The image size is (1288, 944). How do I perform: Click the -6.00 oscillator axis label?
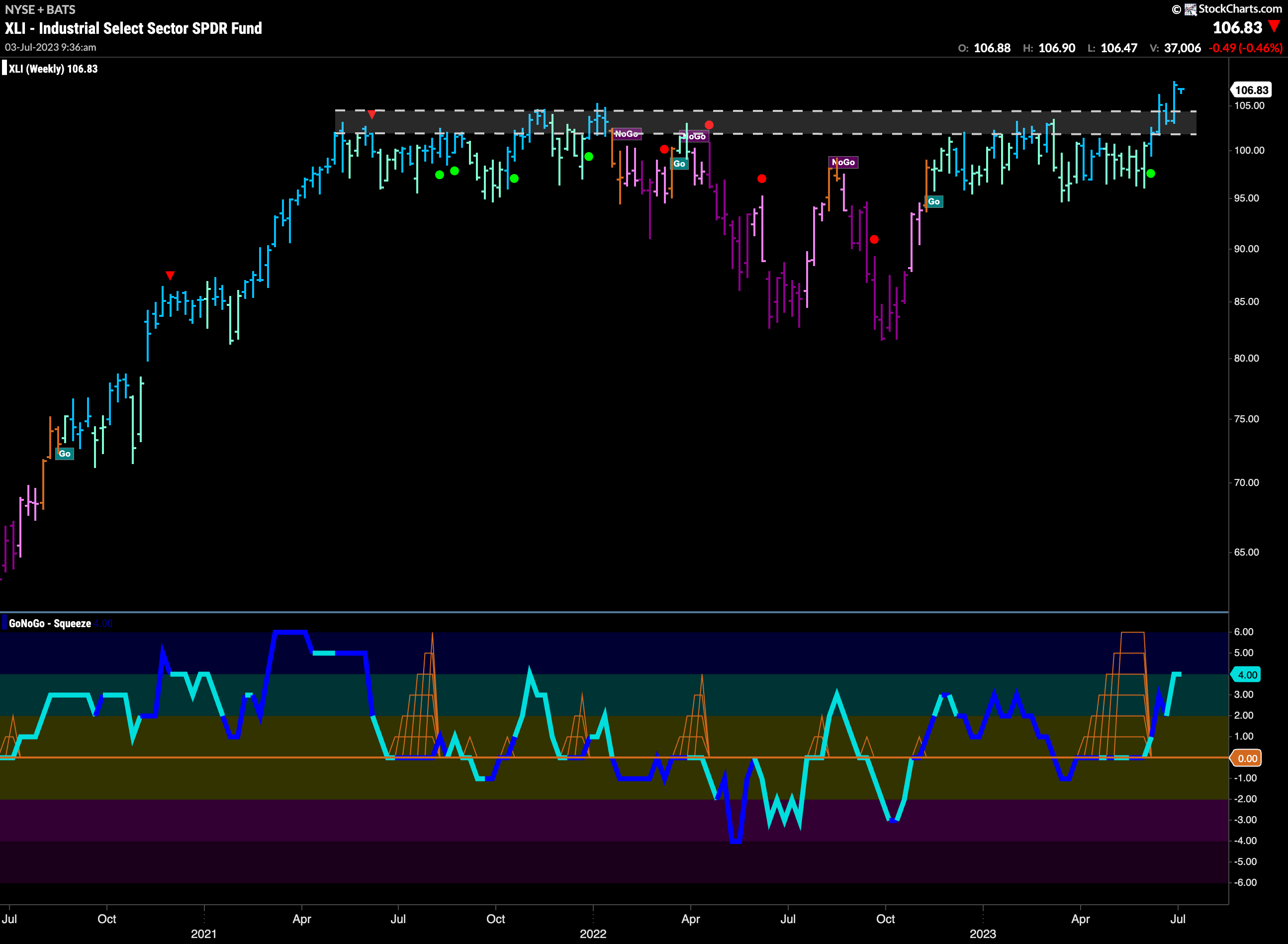[1245, 883]
